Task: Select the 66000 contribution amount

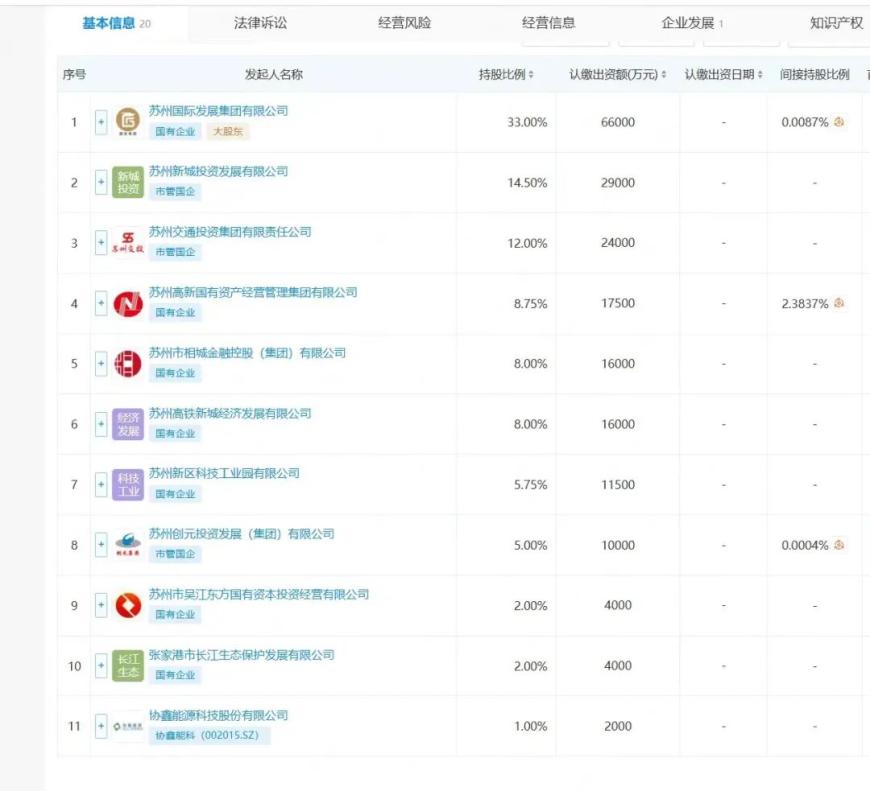Action: point(618,122)
